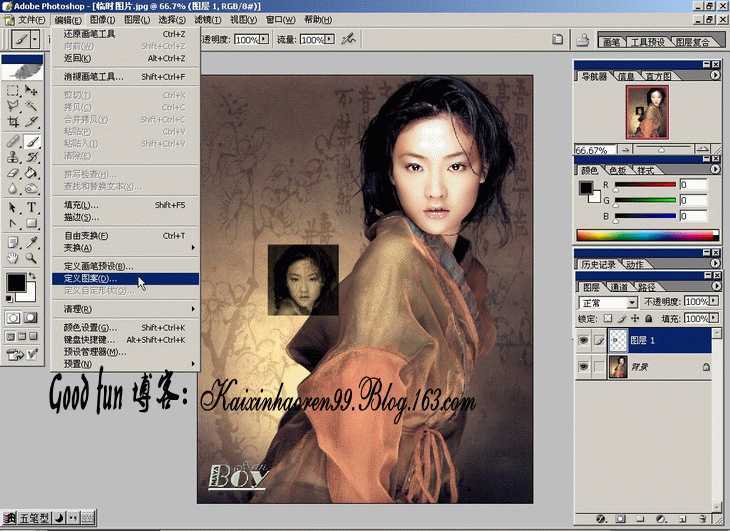Expand the layer opacity 不透明度 slider arrow

(x=716, y=302)
